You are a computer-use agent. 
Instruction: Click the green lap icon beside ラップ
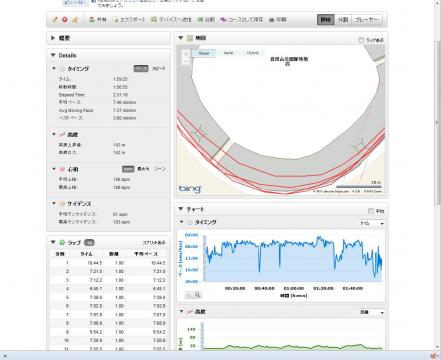click(62, 243)
